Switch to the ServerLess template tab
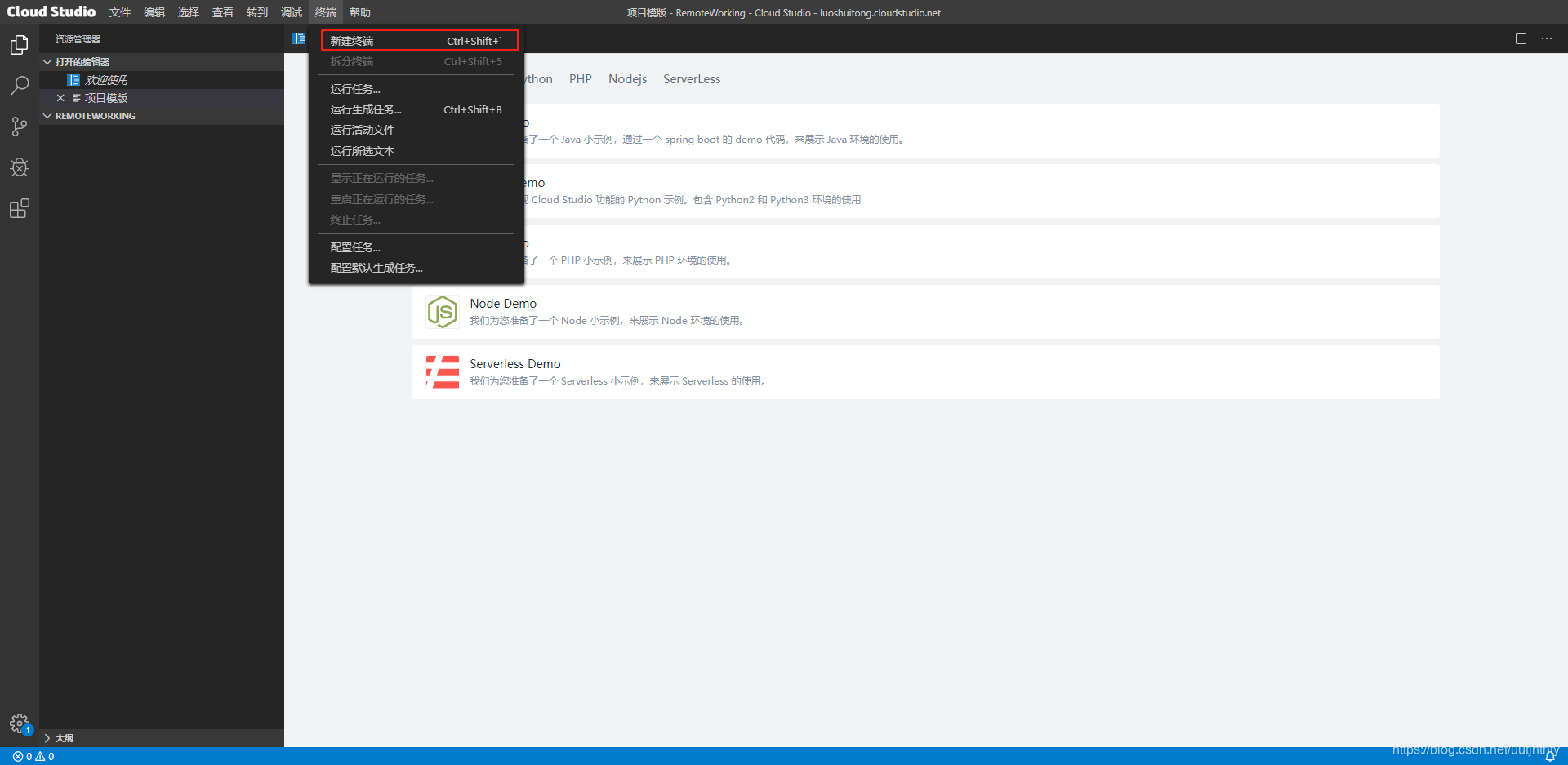The width and height of the screenshot is (1568, 765). 692,79
